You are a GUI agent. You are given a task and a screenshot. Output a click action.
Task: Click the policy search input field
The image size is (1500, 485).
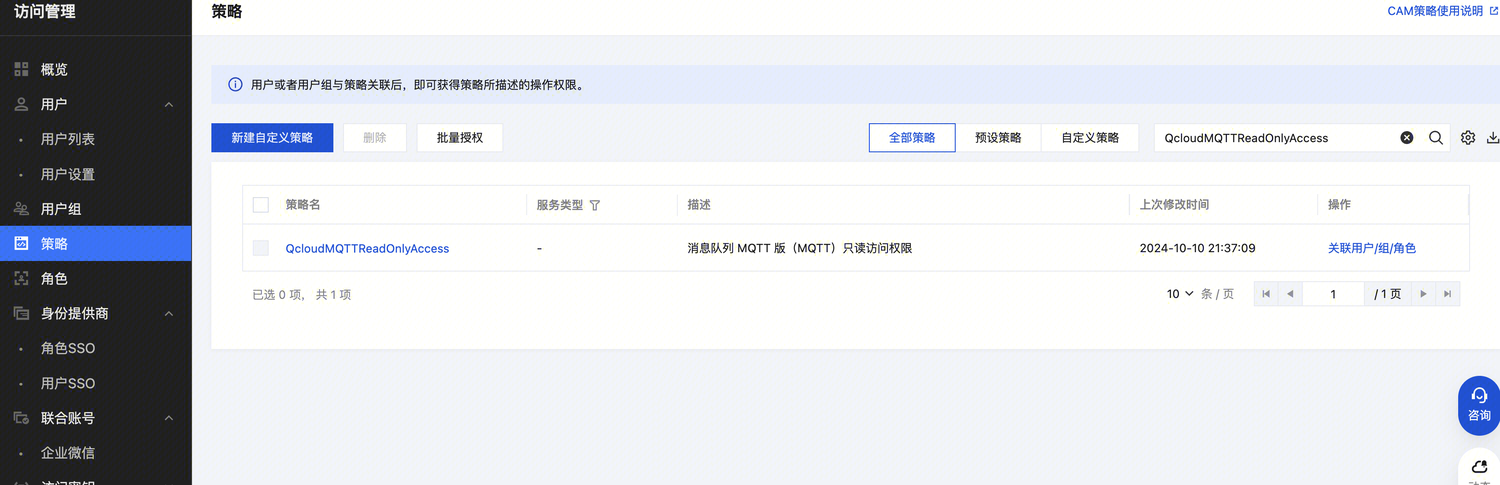(1278, 138)
